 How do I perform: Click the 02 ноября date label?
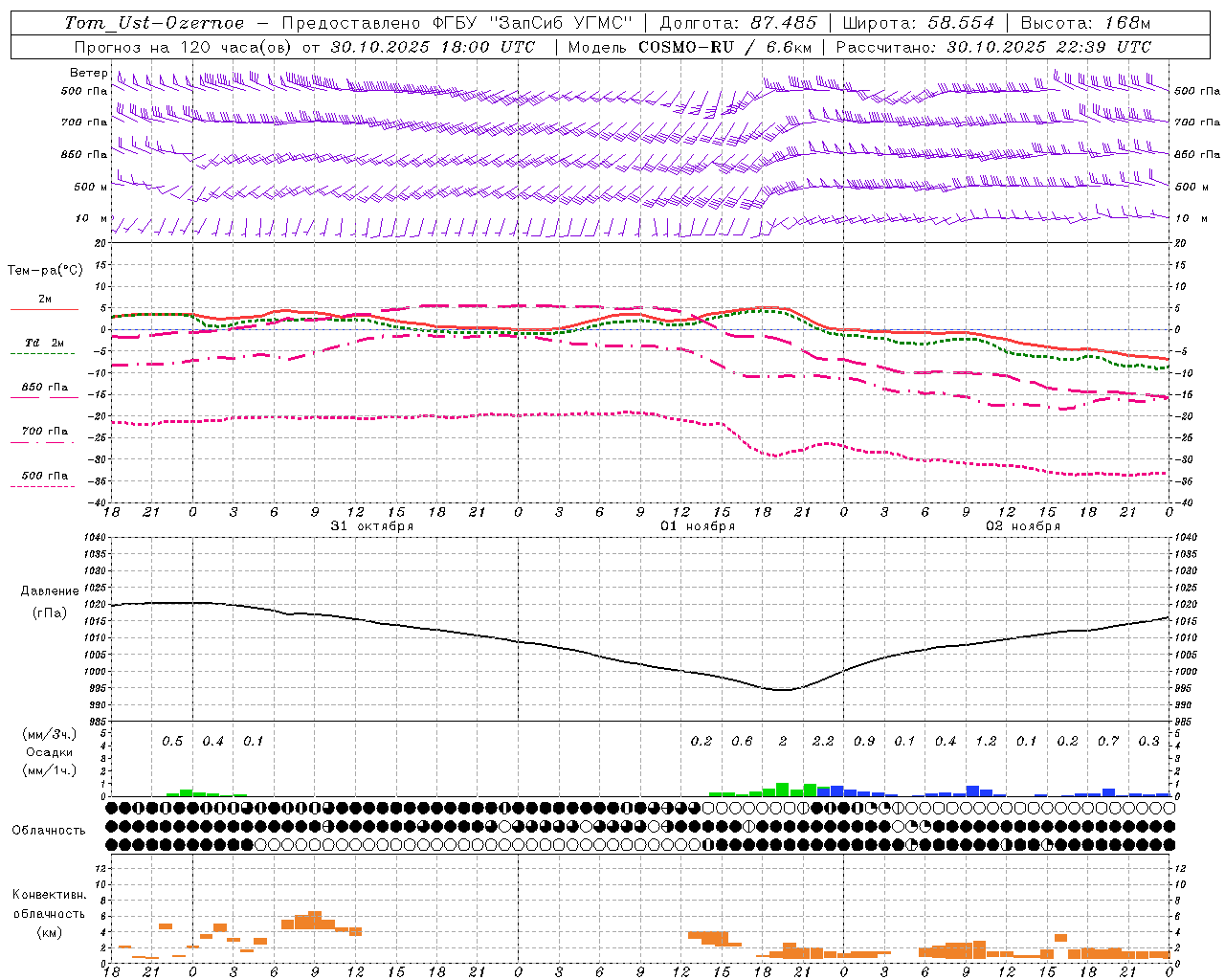tap(1023, 526)
